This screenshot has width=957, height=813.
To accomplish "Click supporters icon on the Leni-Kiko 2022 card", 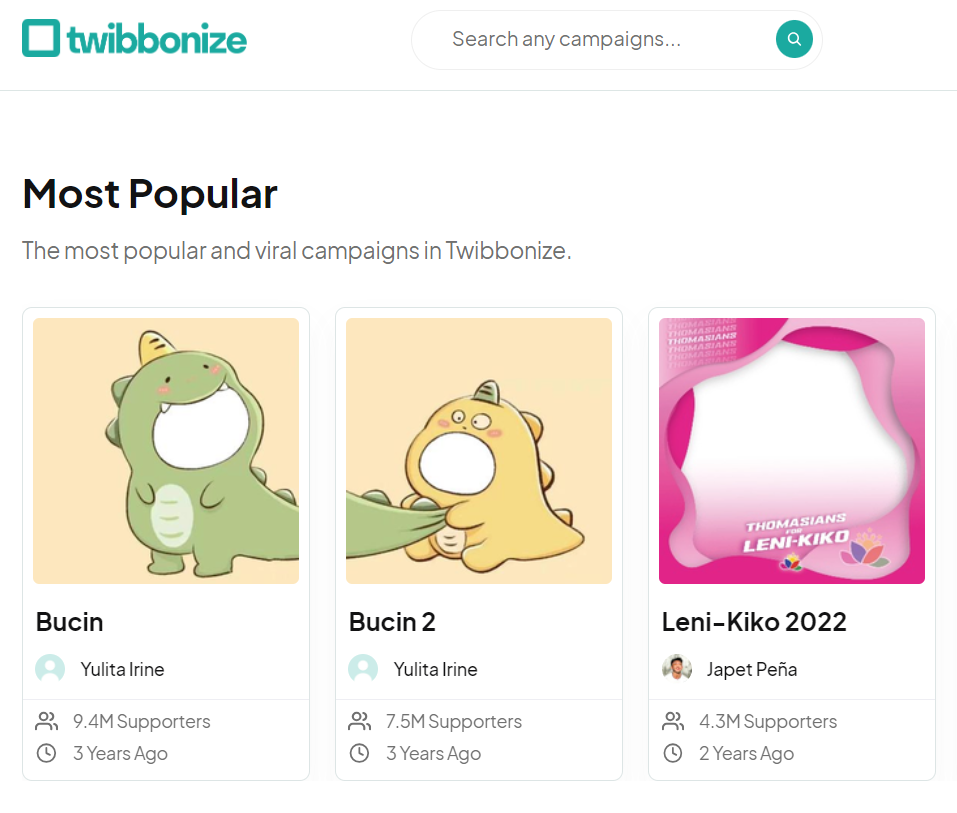I will (673, 721).
